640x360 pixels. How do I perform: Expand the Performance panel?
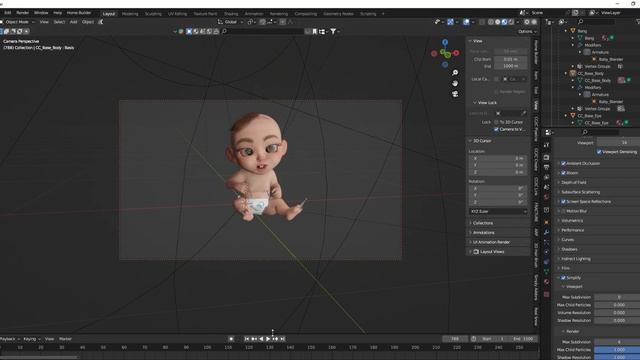click(572, 230)
